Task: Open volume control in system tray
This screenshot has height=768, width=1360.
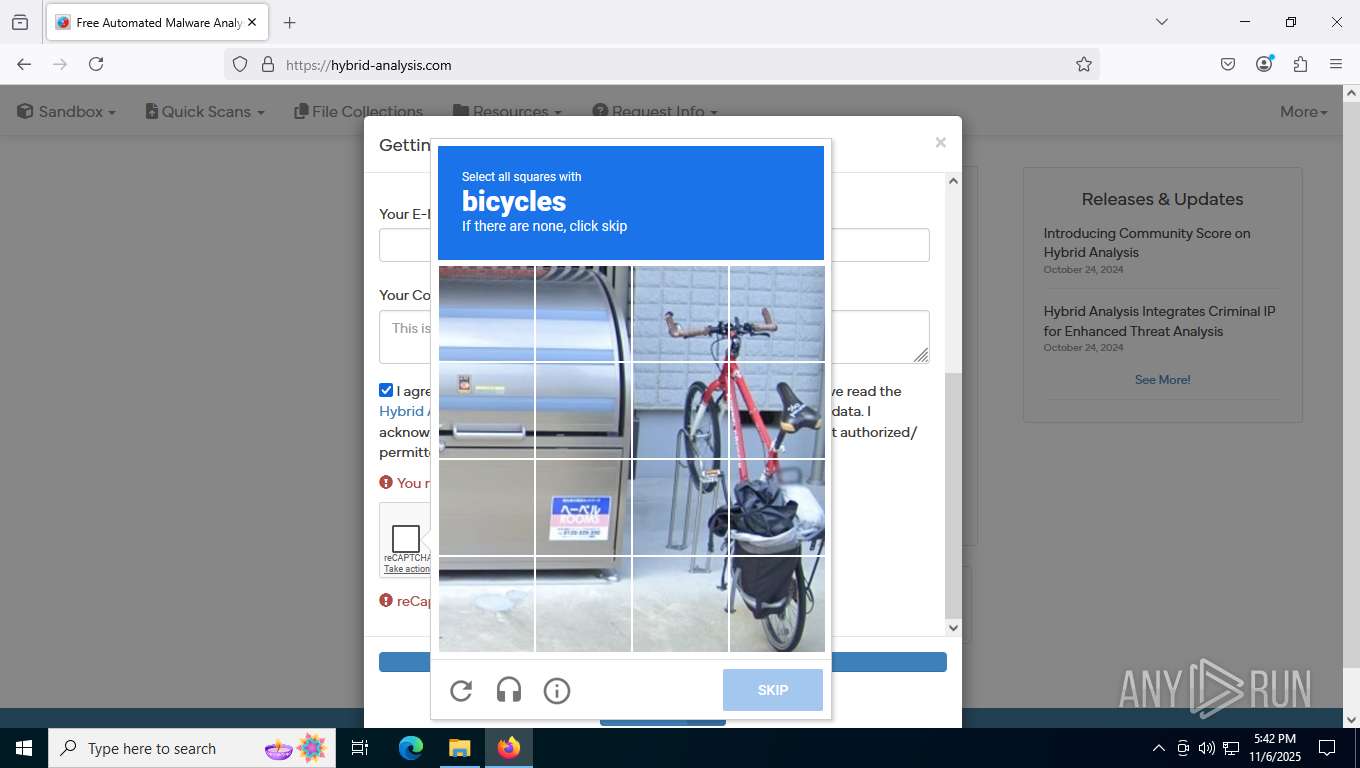Action: [x=1207, y=748]
